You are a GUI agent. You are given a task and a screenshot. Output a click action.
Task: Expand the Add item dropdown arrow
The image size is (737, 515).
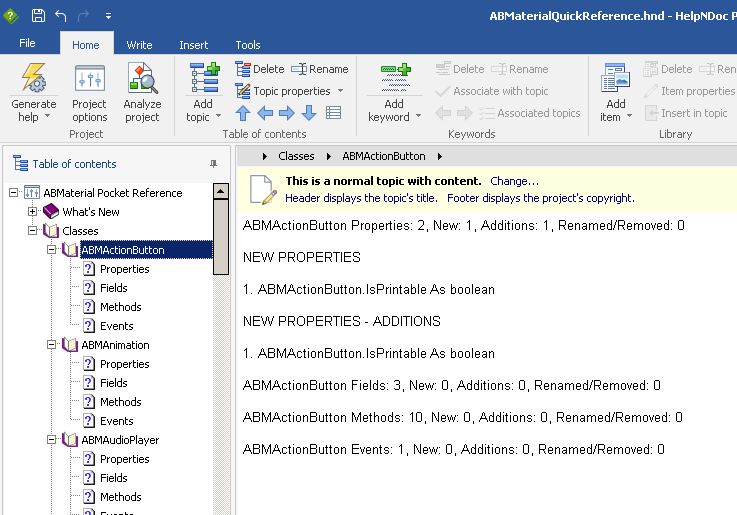coord(629,116)
